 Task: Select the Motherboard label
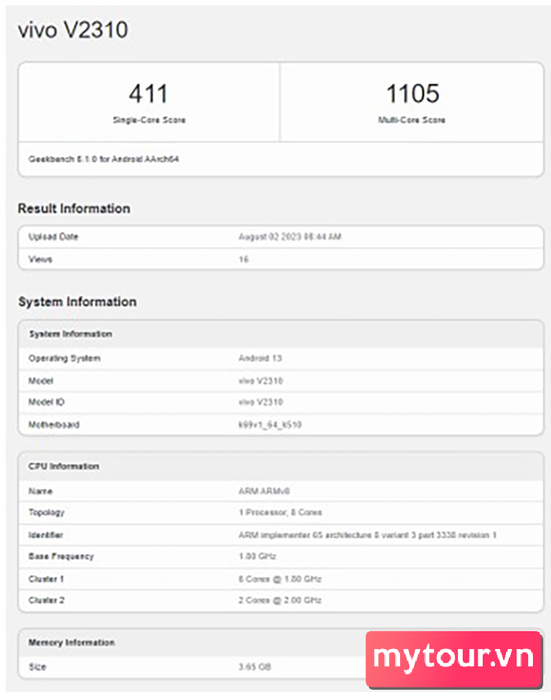[x=54, y=425]
